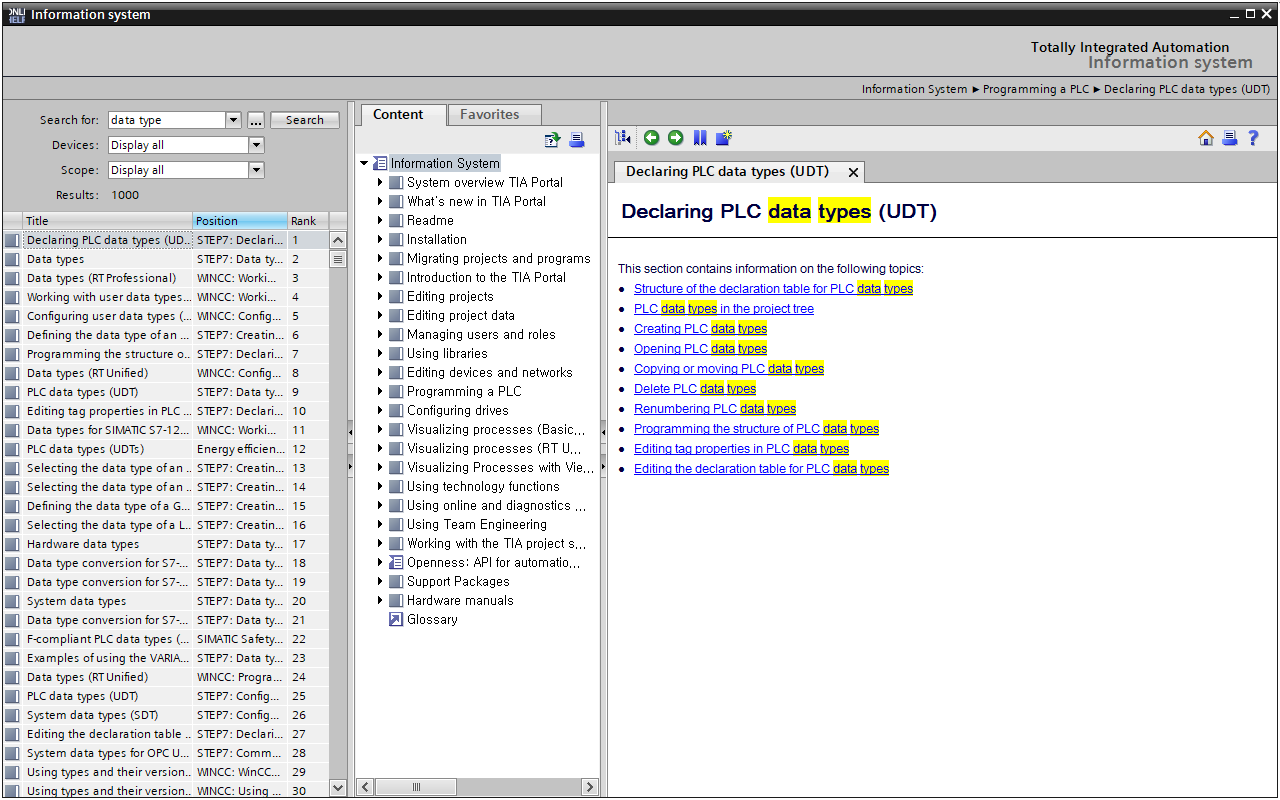
Task: Select the Using Team Engineering tree item
Action: coord(477,524)
